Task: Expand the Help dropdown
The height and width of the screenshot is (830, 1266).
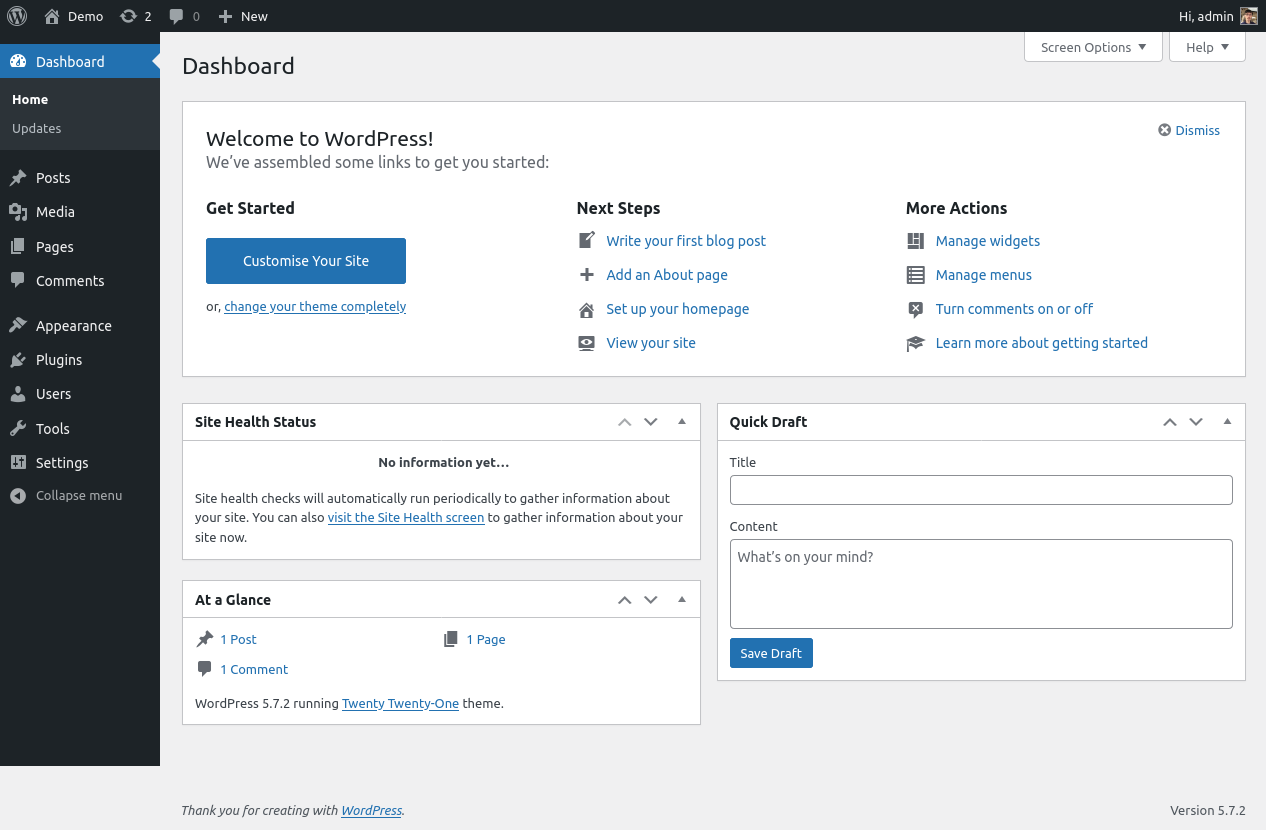Action: (1206, 47)
